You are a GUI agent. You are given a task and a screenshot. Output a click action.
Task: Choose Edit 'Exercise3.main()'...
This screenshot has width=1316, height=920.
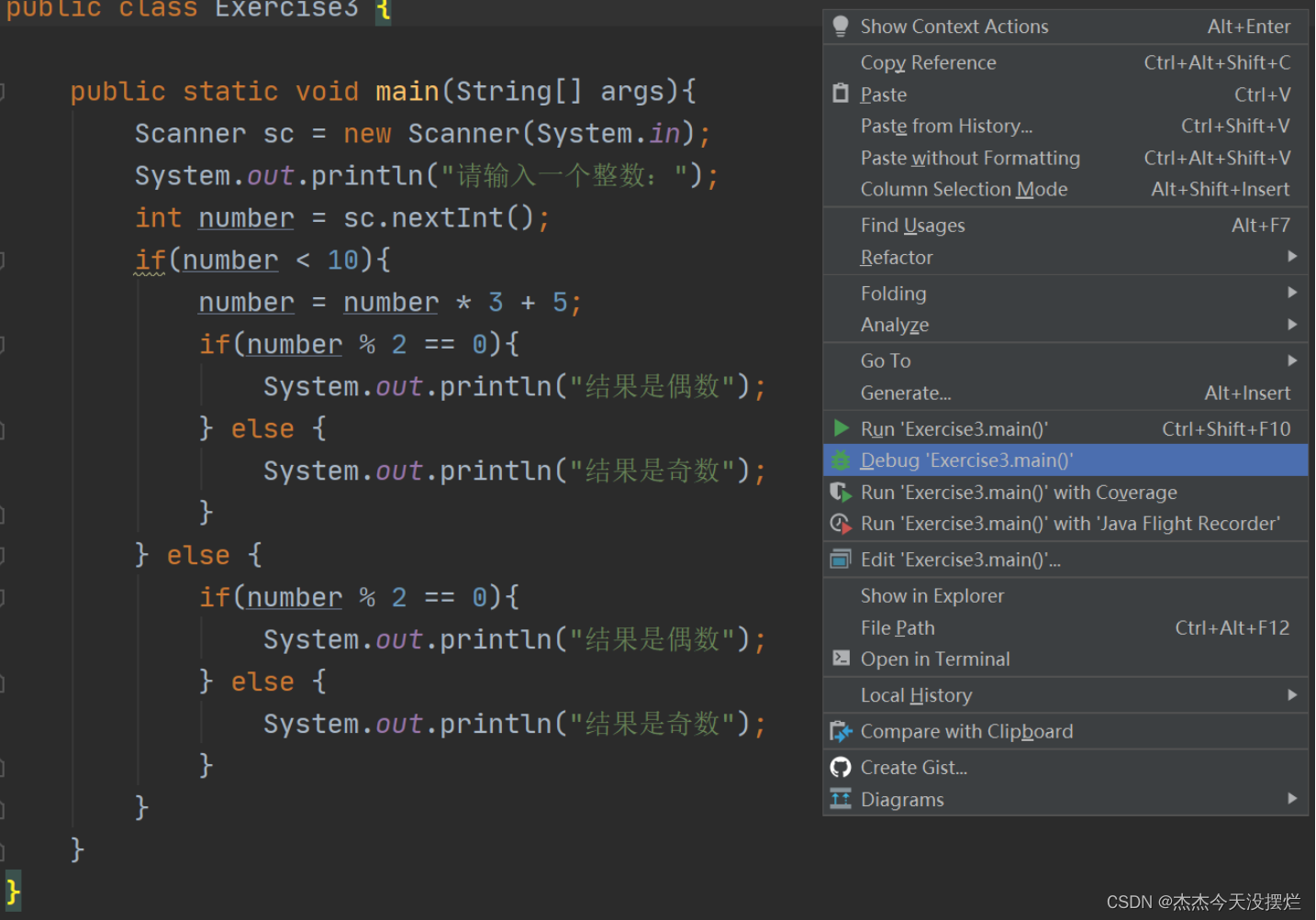point(1065,560)
